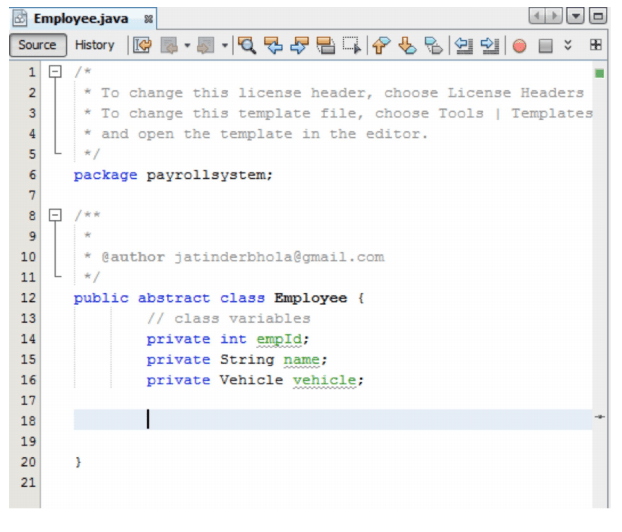
Task: Click line number 12 in the gutter
Action: coord(28,298)
